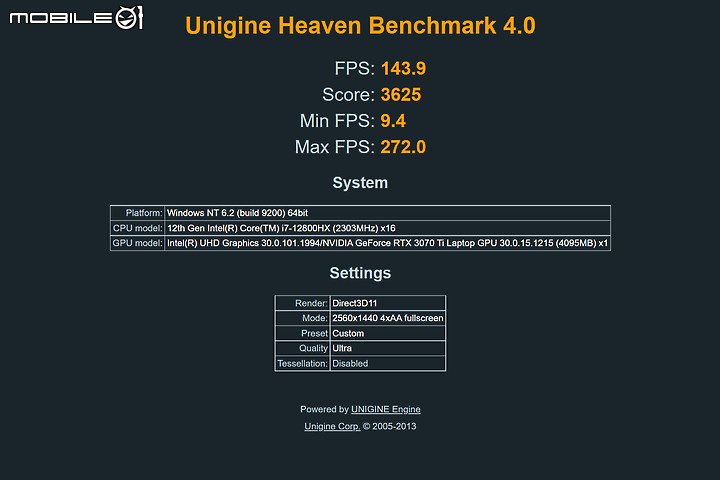Click the Preset label cell

pos(302,333)
